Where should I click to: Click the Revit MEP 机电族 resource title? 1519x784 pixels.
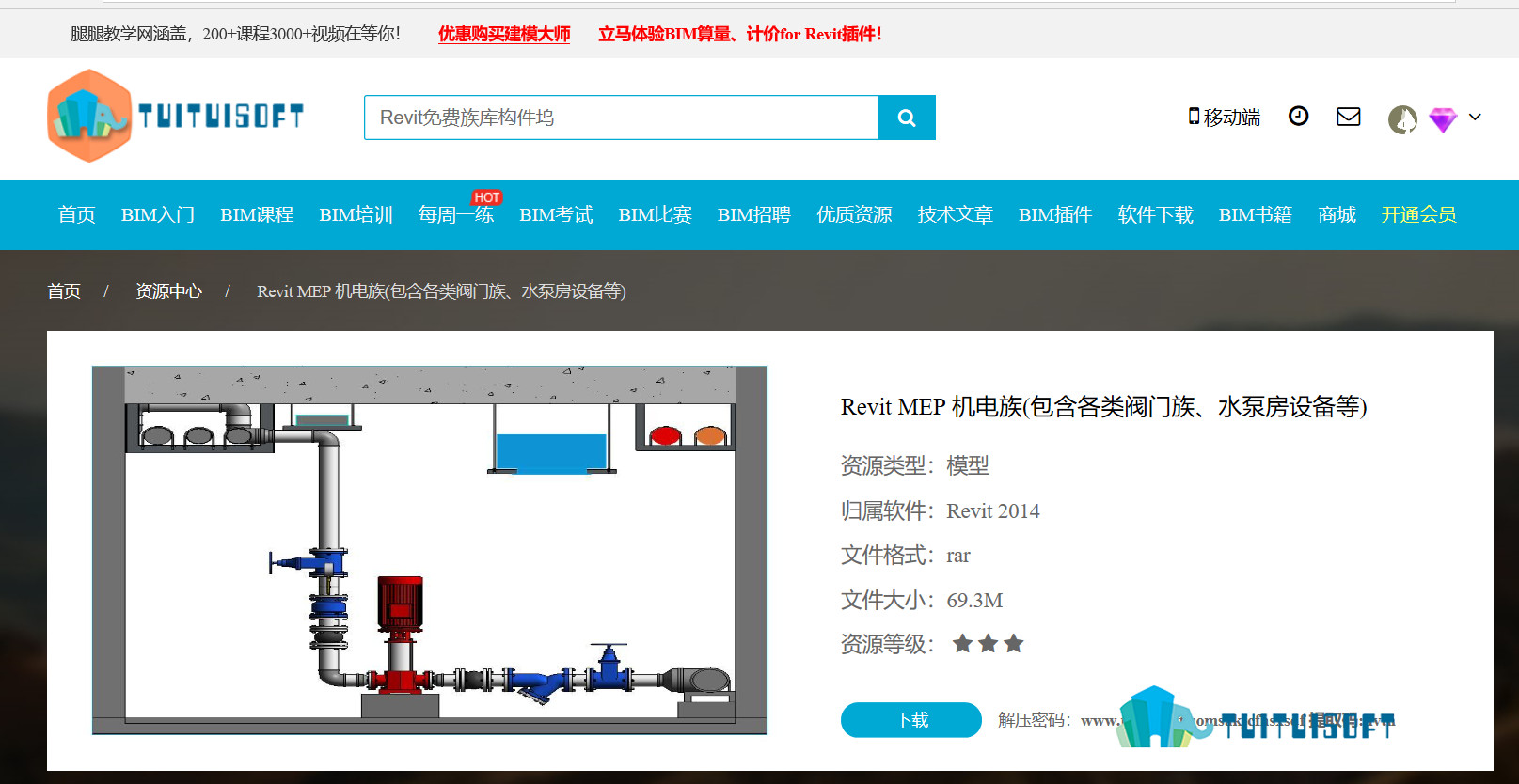click(x=1103, y=407)
